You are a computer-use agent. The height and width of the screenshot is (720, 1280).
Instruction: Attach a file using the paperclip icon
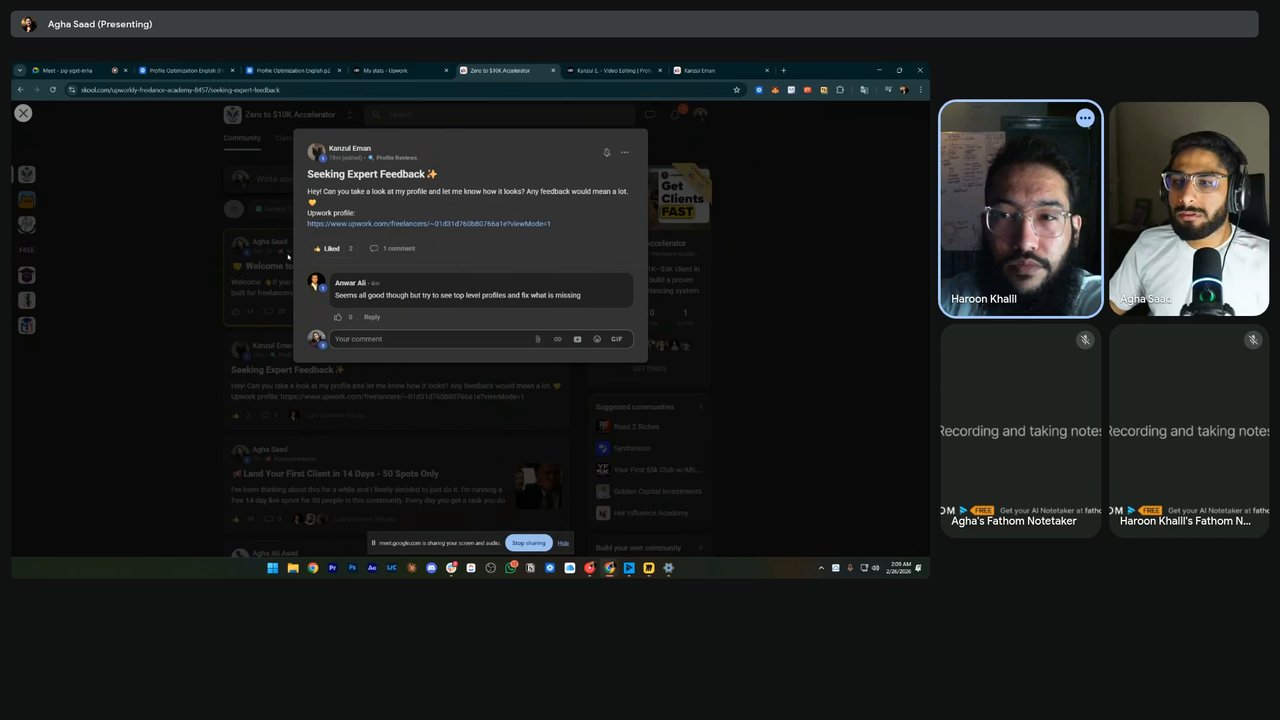pos(537,339)
